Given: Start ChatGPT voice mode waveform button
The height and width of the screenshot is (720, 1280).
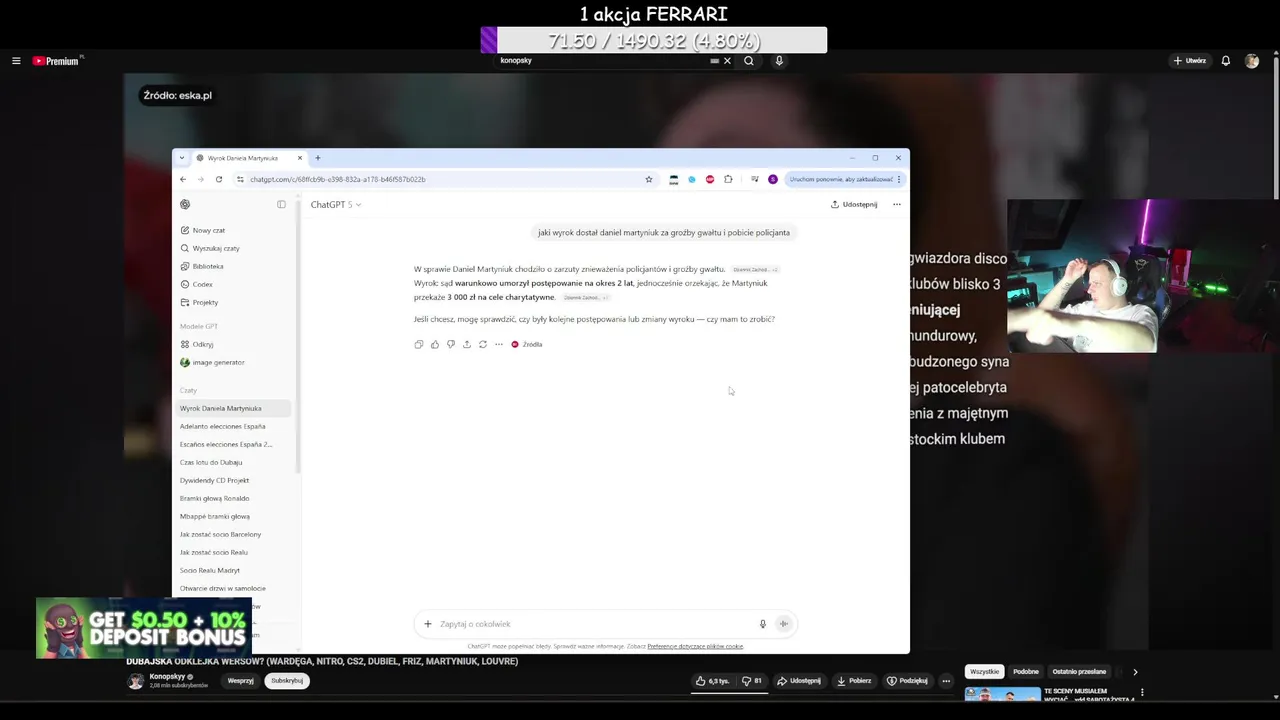Looking at the screenshot, I should click(x=784, y=624).
